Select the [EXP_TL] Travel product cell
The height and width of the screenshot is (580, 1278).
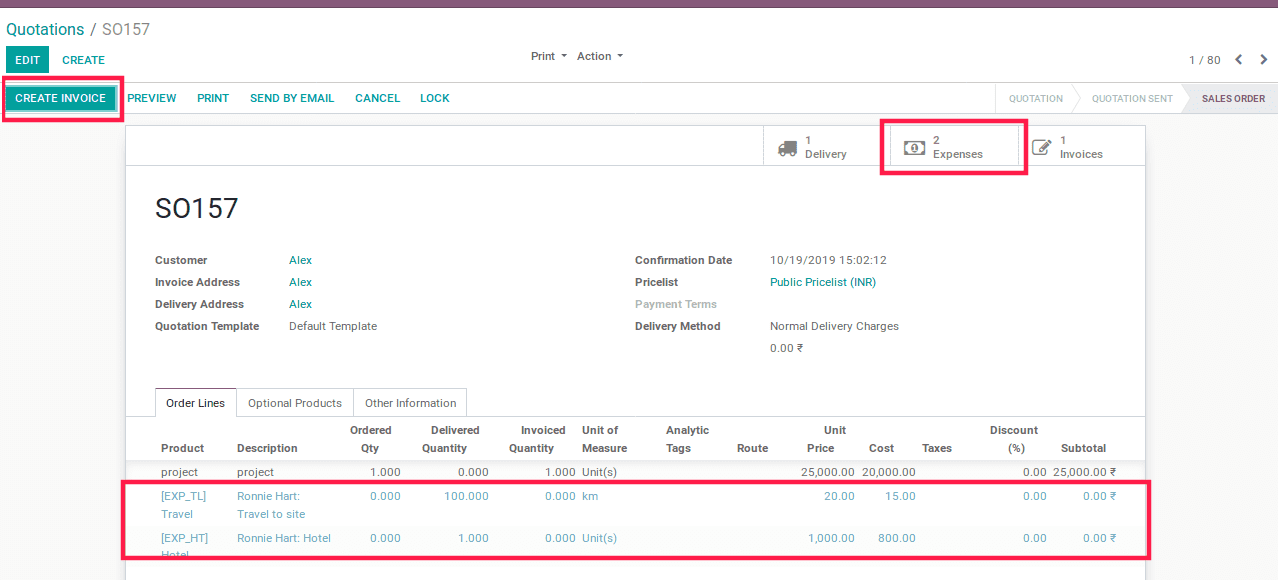coord(183,505)
